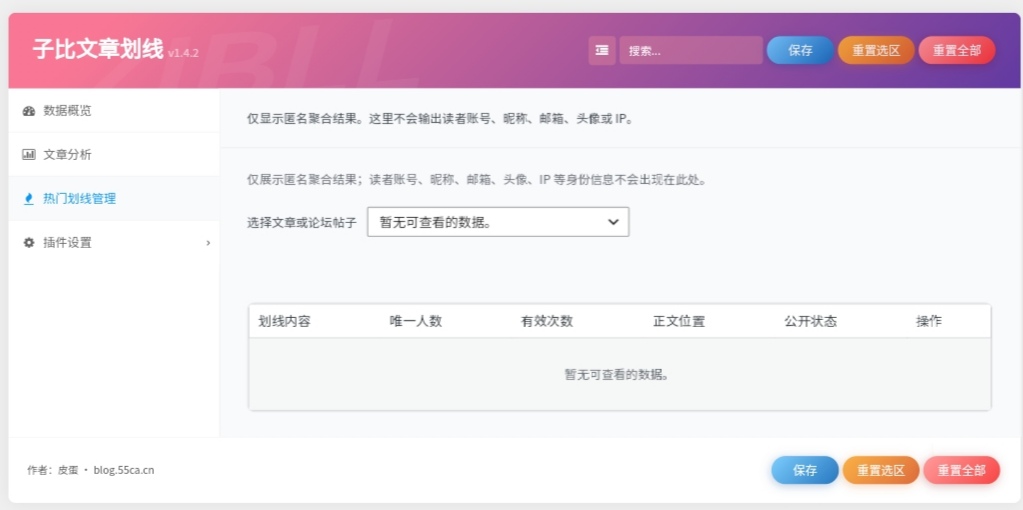Select the 热门划线管理 menu item
Viewport: 1023px width, 510px height.
coord(114,199)
